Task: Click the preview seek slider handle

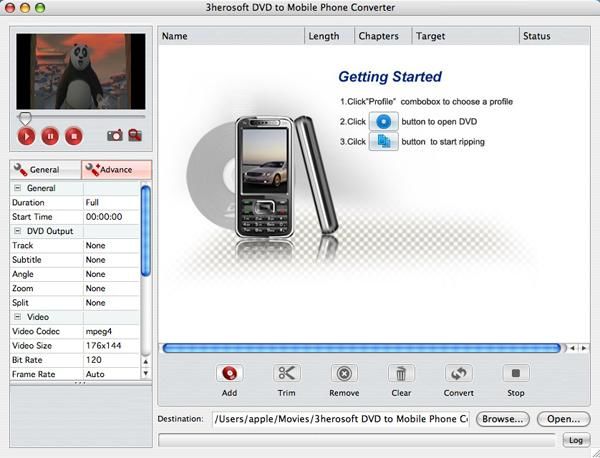Action: 25,118
